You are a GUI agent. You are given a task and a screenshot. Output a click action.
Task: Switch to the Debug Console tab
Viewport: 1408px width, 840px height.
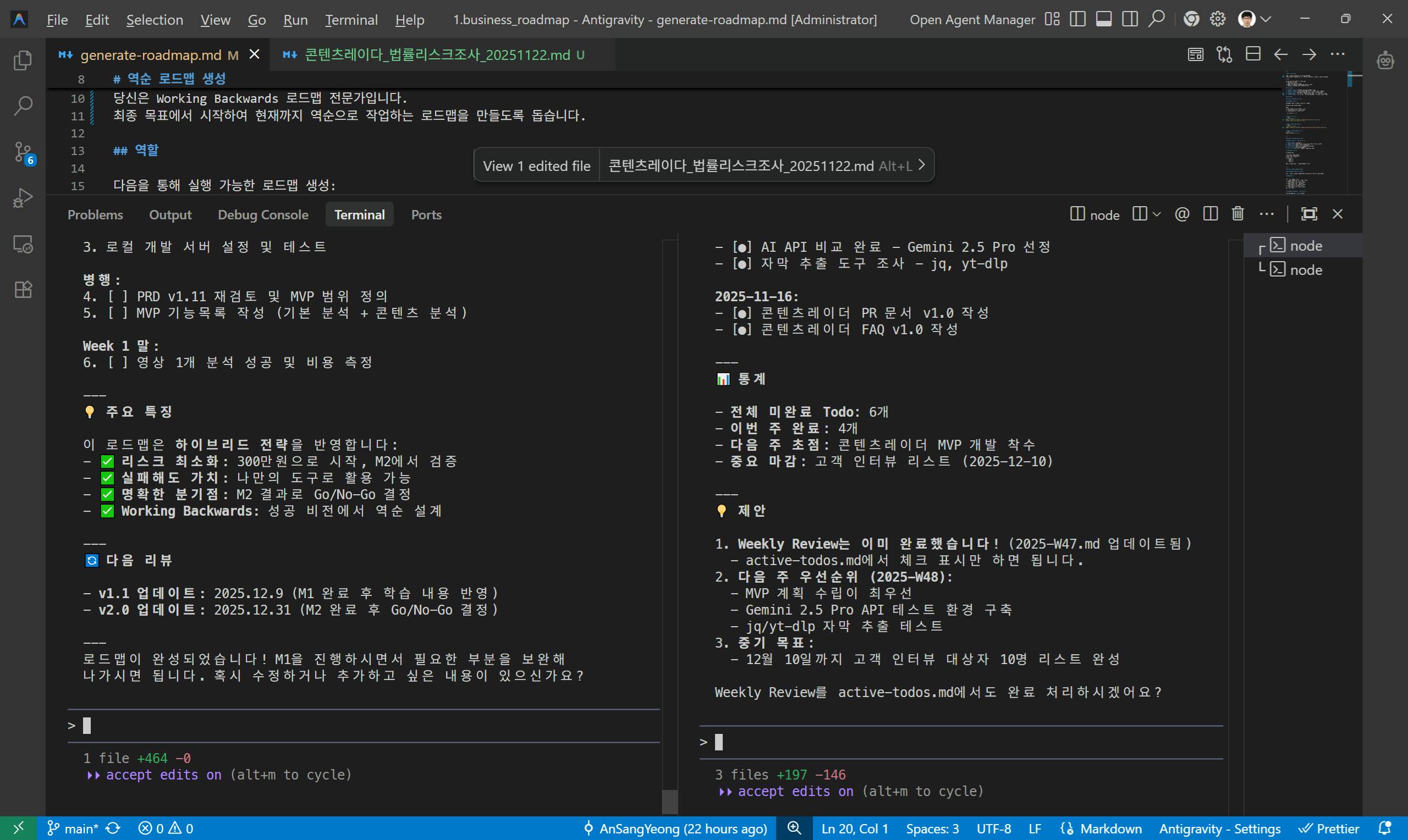coord(263,214)
